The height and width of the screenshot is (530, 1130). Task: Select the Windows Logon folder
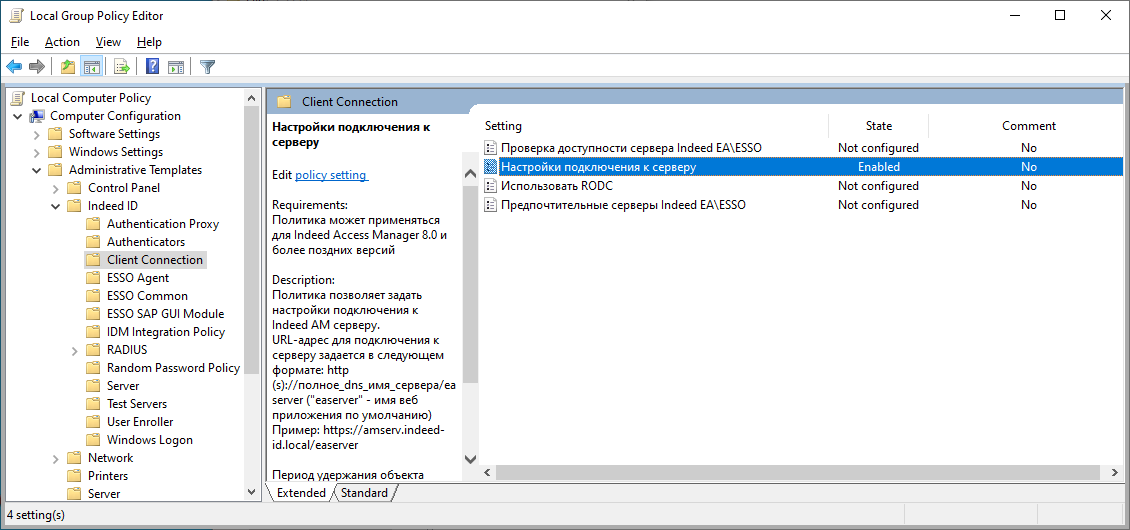[x=149, y=440]
